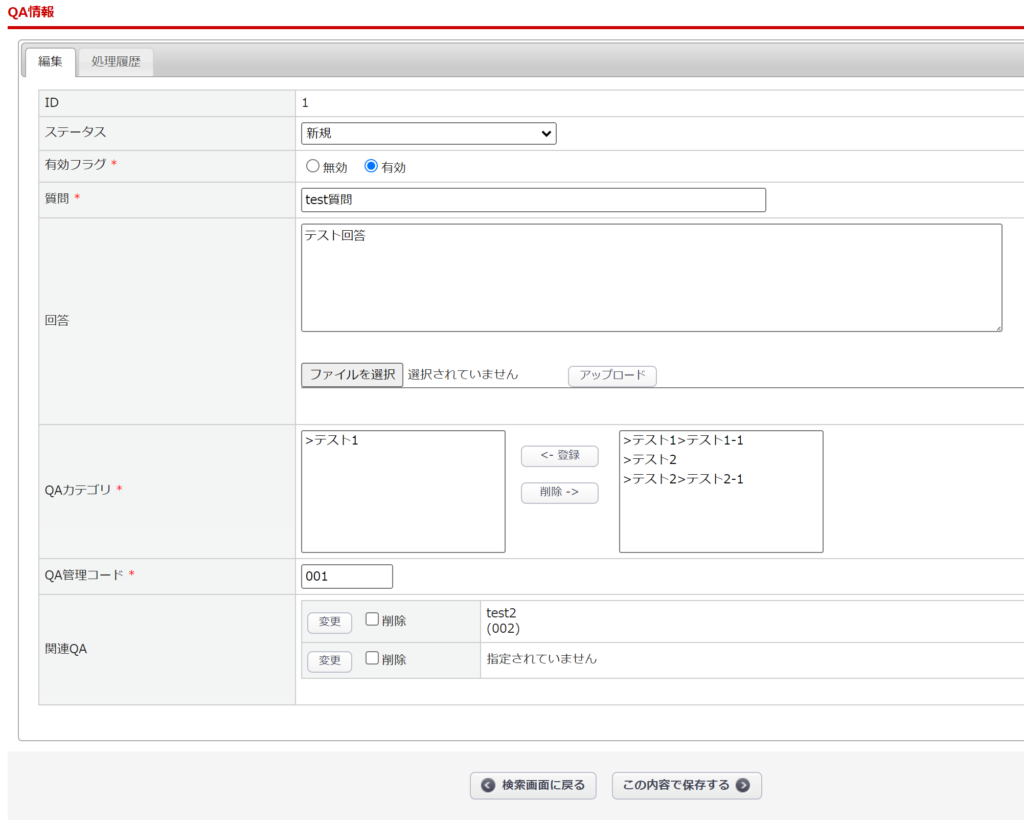The width and height of the screenshot is (1024, 820).
Task: Switch to the 処理履歴 tab
Action: click(x=116, y=62)
